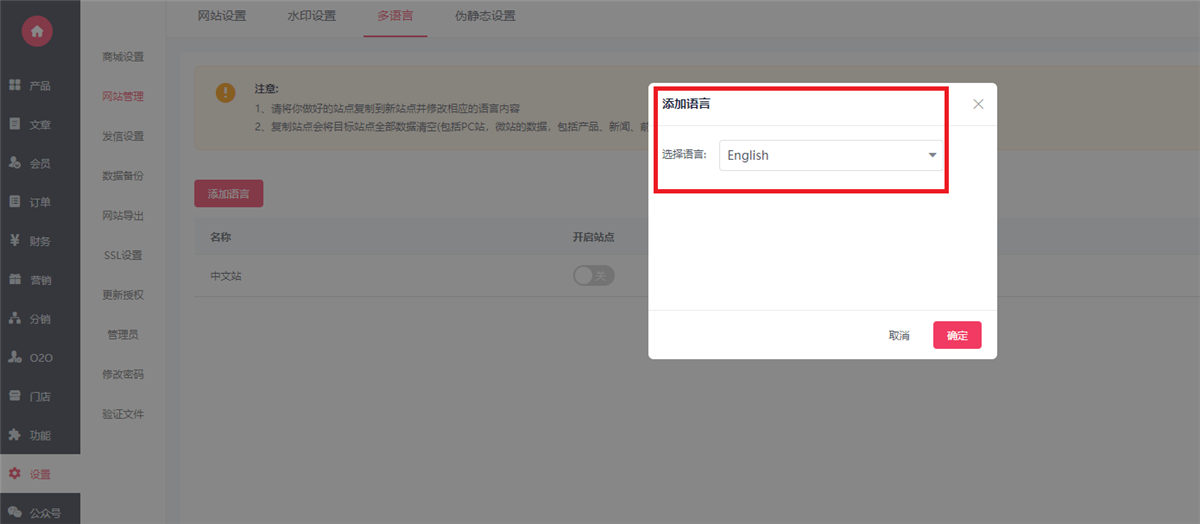This screenshot has height=524, width=1200.
Task: Click the 开启站点 column header
Action: click(593, 237)
